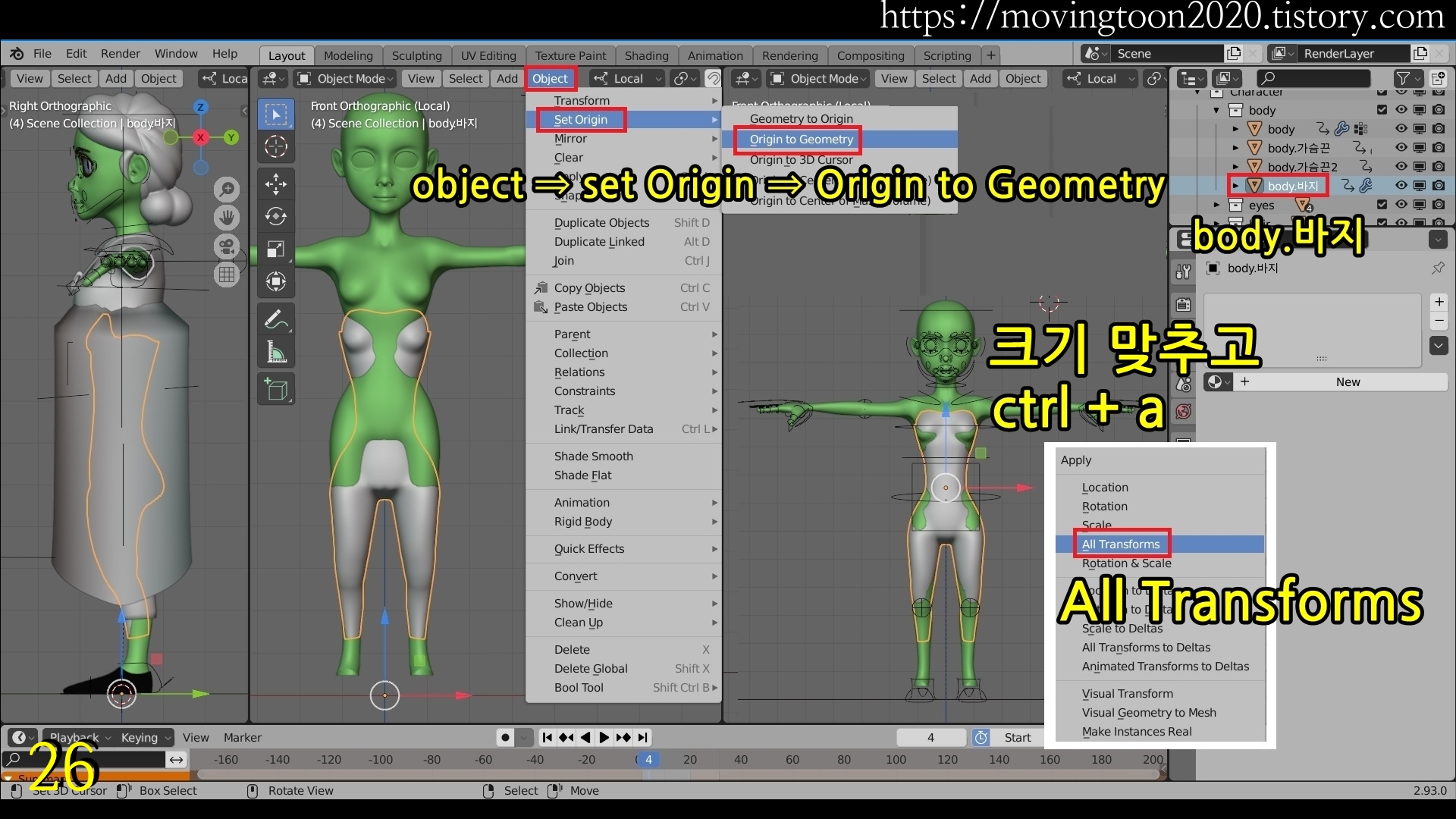Open the Tool properties tab icon
The width and height of the screenshot is (1456, 819).
(1183, 271)
